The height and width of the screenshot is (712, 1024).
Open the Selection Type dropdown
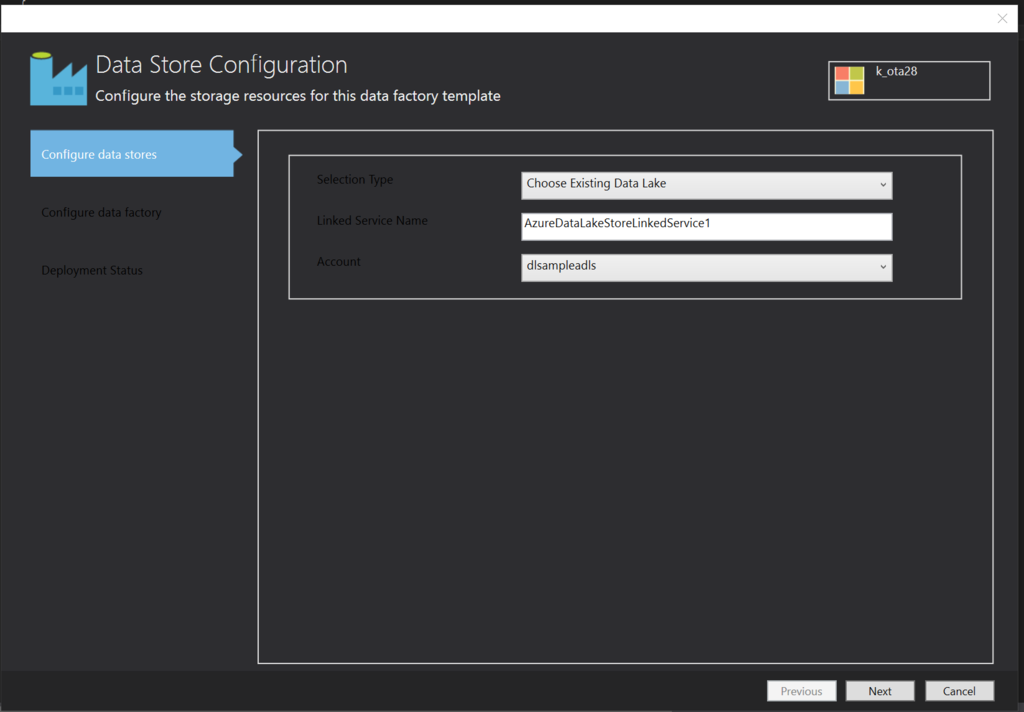[x=707, y=185]
